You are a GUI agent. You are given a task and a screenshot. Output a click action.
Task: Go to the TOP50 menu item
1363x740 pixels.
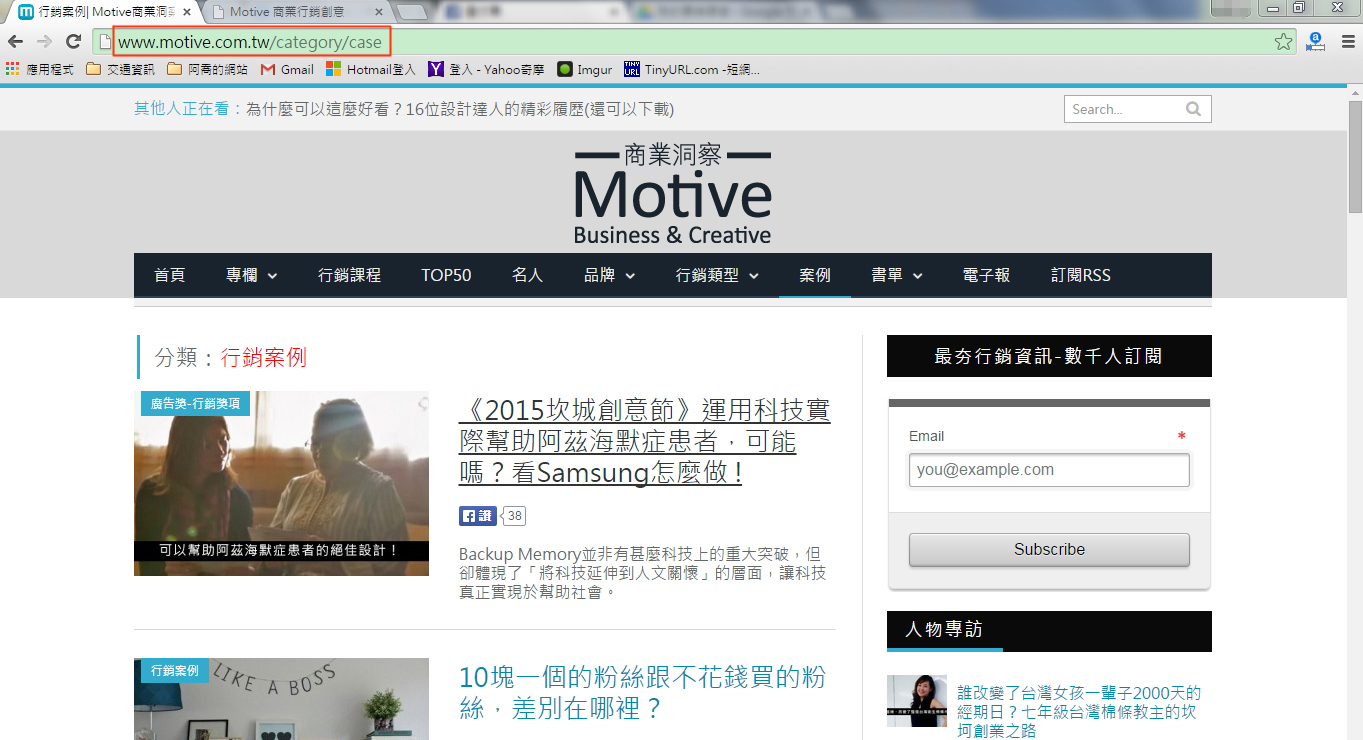(446, 275)
